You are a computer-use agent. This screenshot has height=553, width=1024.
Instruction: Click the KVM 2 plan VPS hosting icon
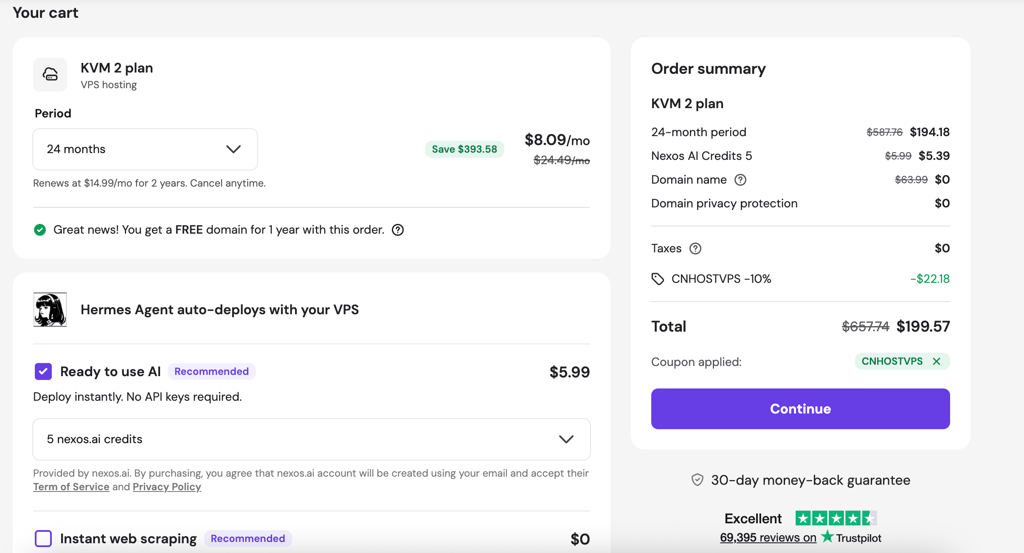(50, 74)
